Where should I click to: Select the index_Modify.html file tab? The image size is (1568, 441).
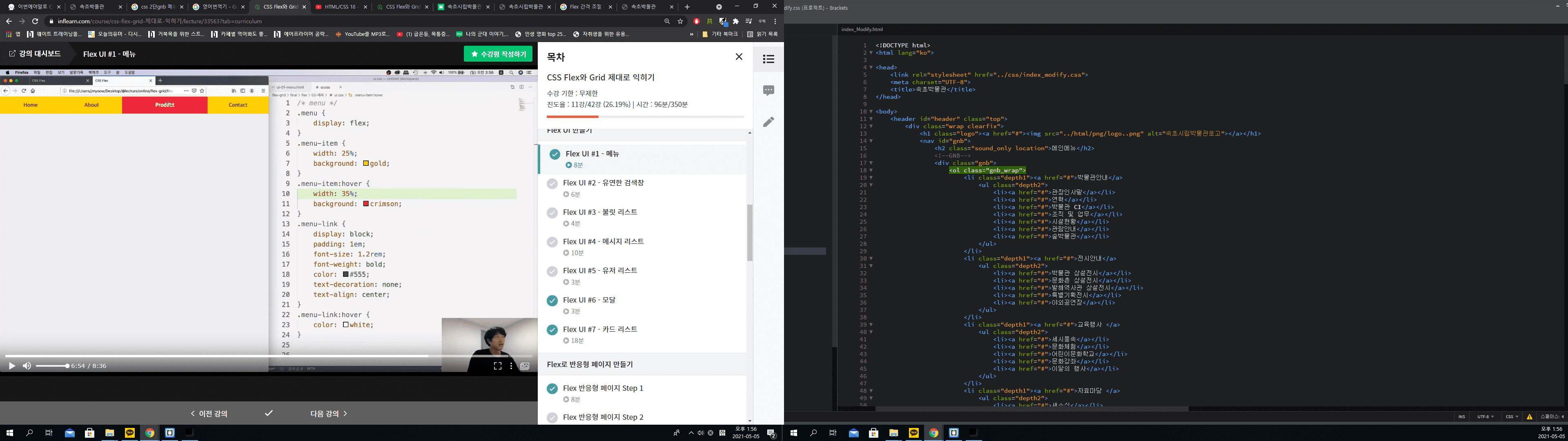[x=862, y=29]
